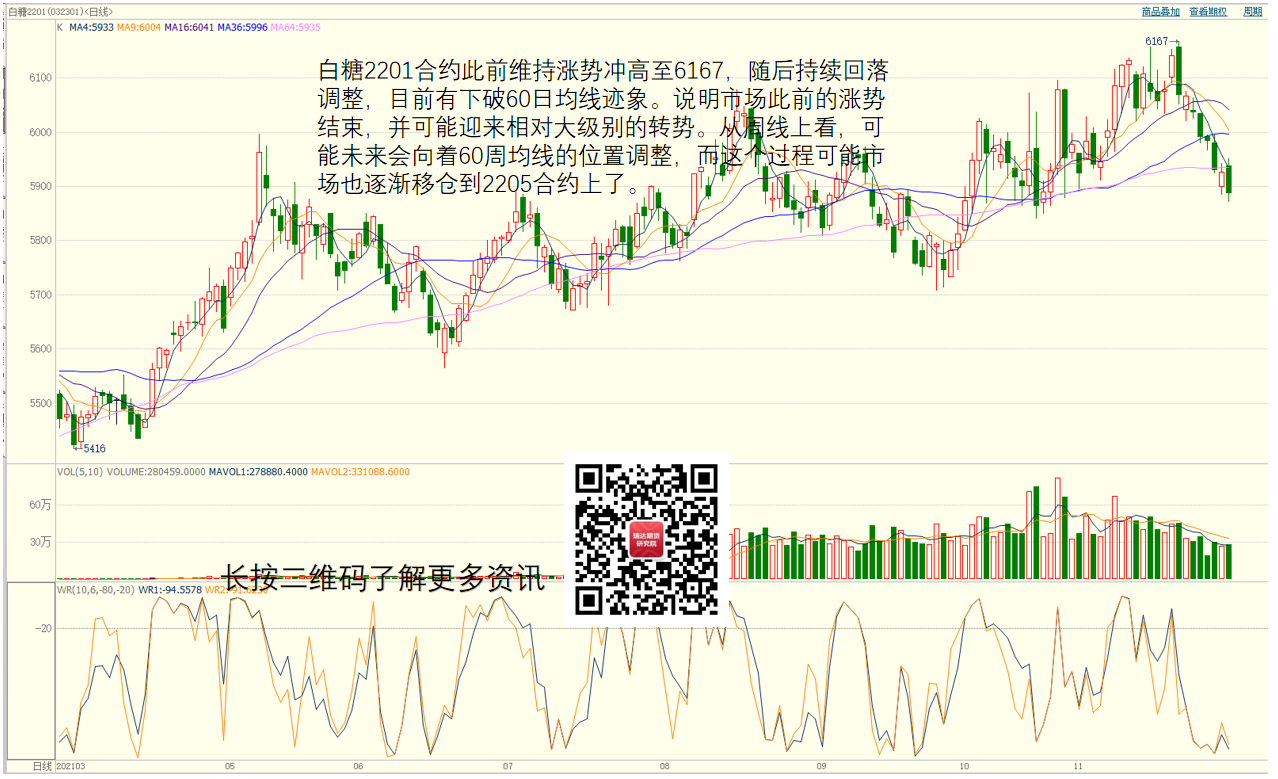Viewport: 1278px width, 779px height.
Task: Click the K indicator label in main chart
Action: tap(60, 28)
